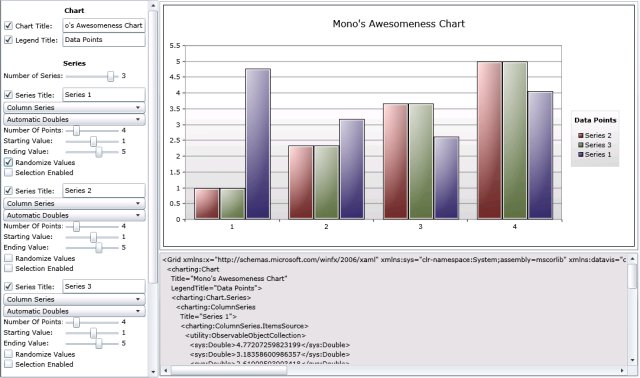Viewport: 640px width, 378px height.
Task: Click Series 1 Starting Value slider
Action: point(93,141)
